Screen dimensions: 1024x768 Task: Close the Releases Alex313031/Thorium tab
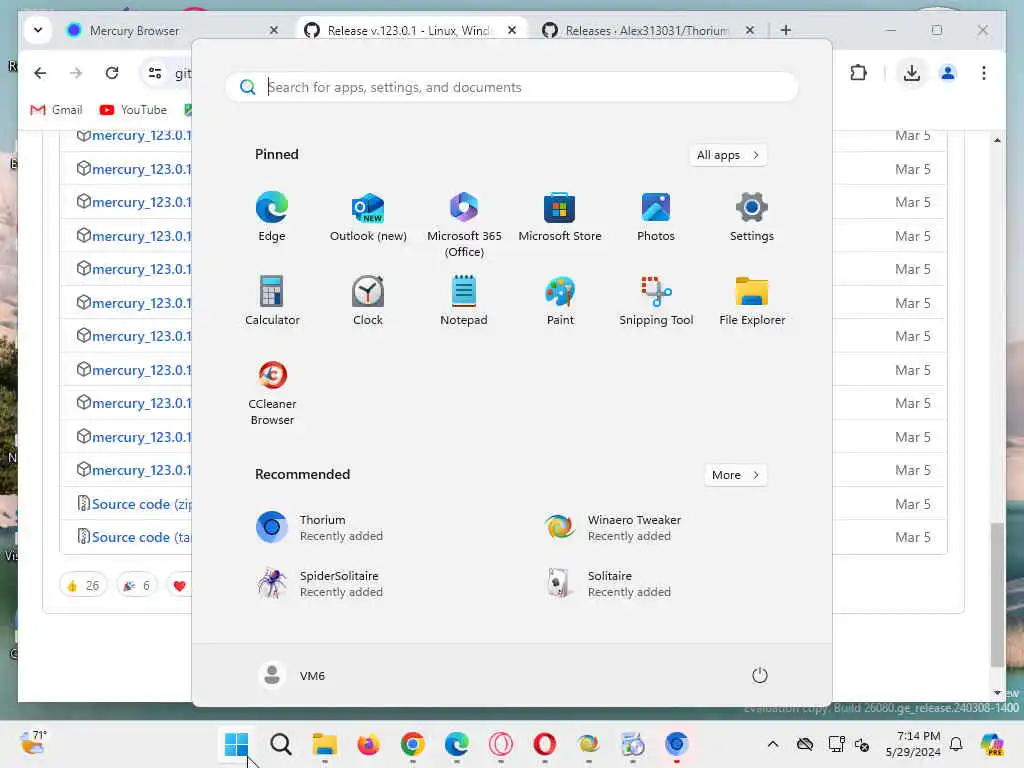pyautogui.click(x=750, y=30)
